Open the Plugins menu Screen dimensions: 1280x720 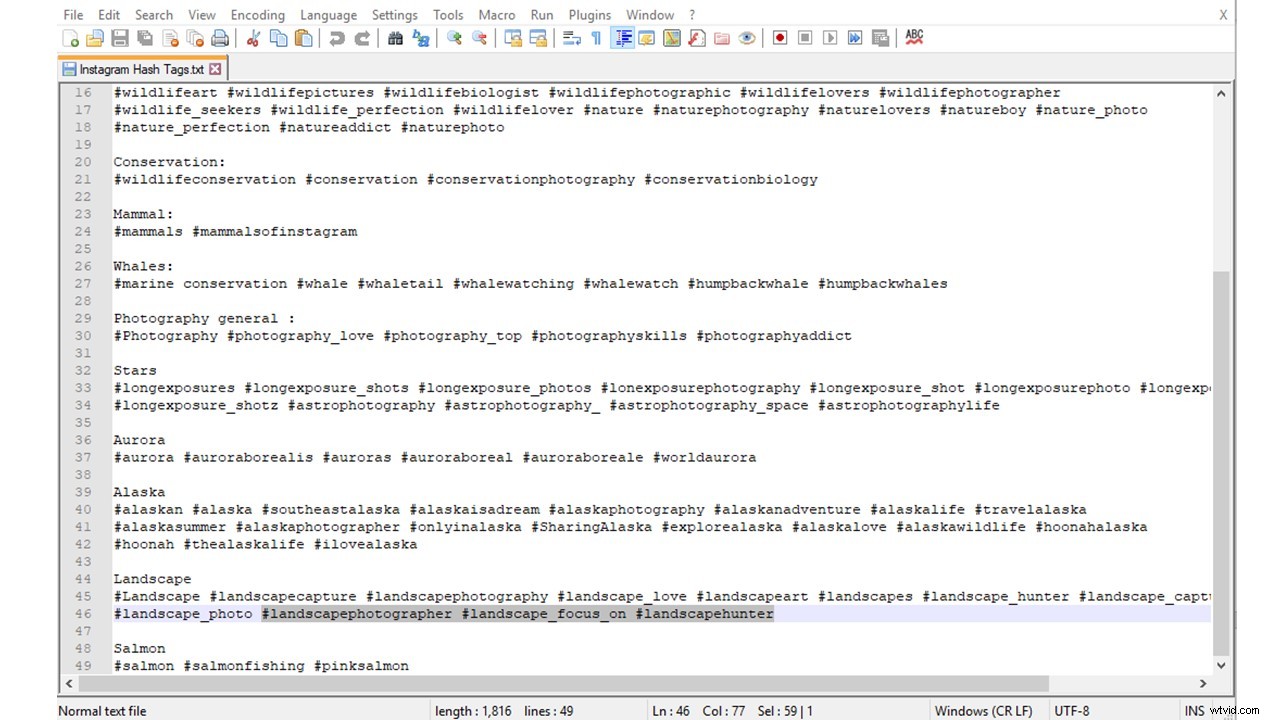point(589,15)
